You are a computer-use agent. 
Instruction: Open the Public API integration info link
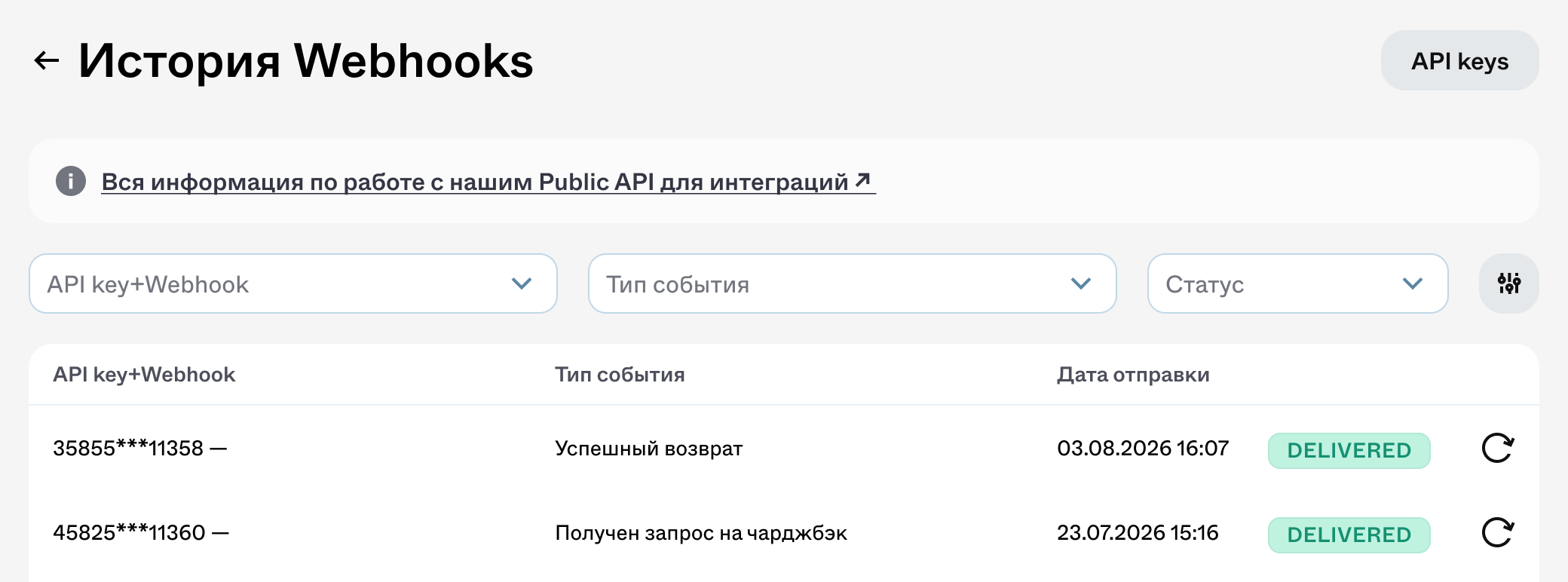coord(488,182)
